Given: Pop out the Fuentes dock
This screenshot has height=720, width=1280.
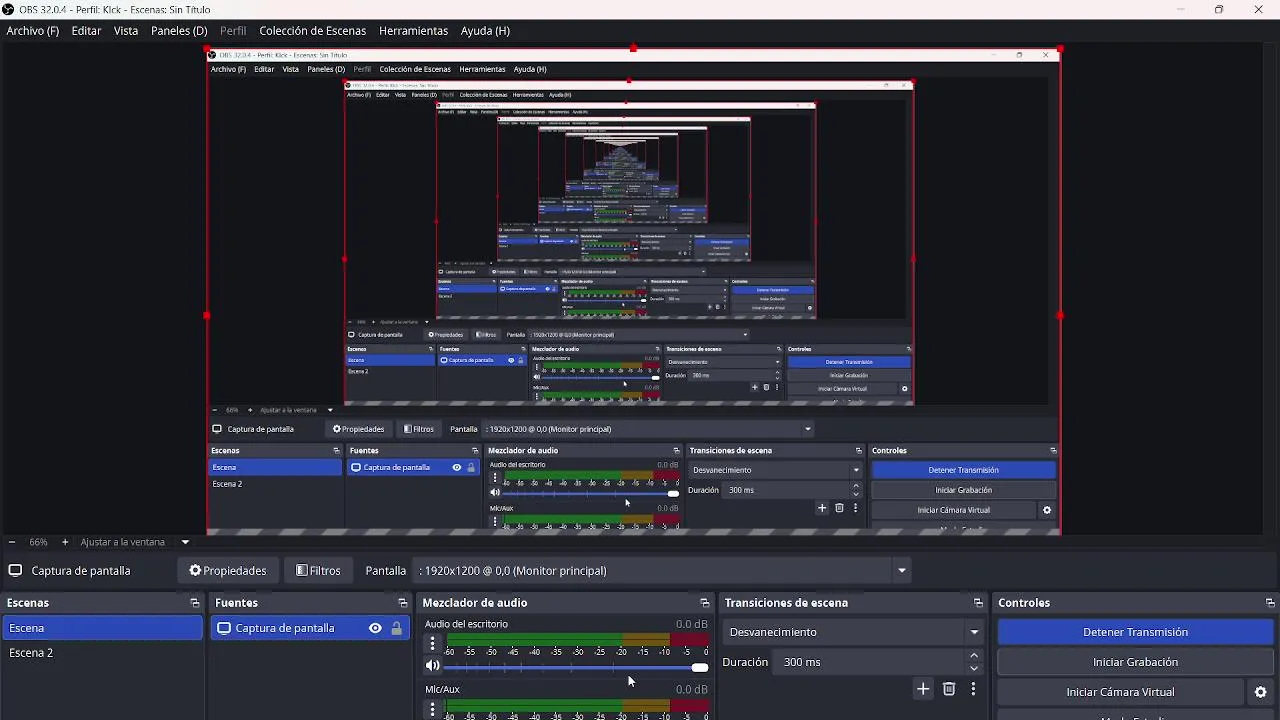Looking at the screenshot, I should coord(403,603).
